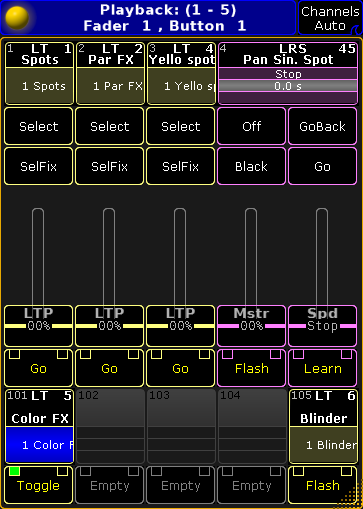This screenshot has width=363, height=509.
Task: Click the Learn button under Spd fader
Action: point(322,368)
